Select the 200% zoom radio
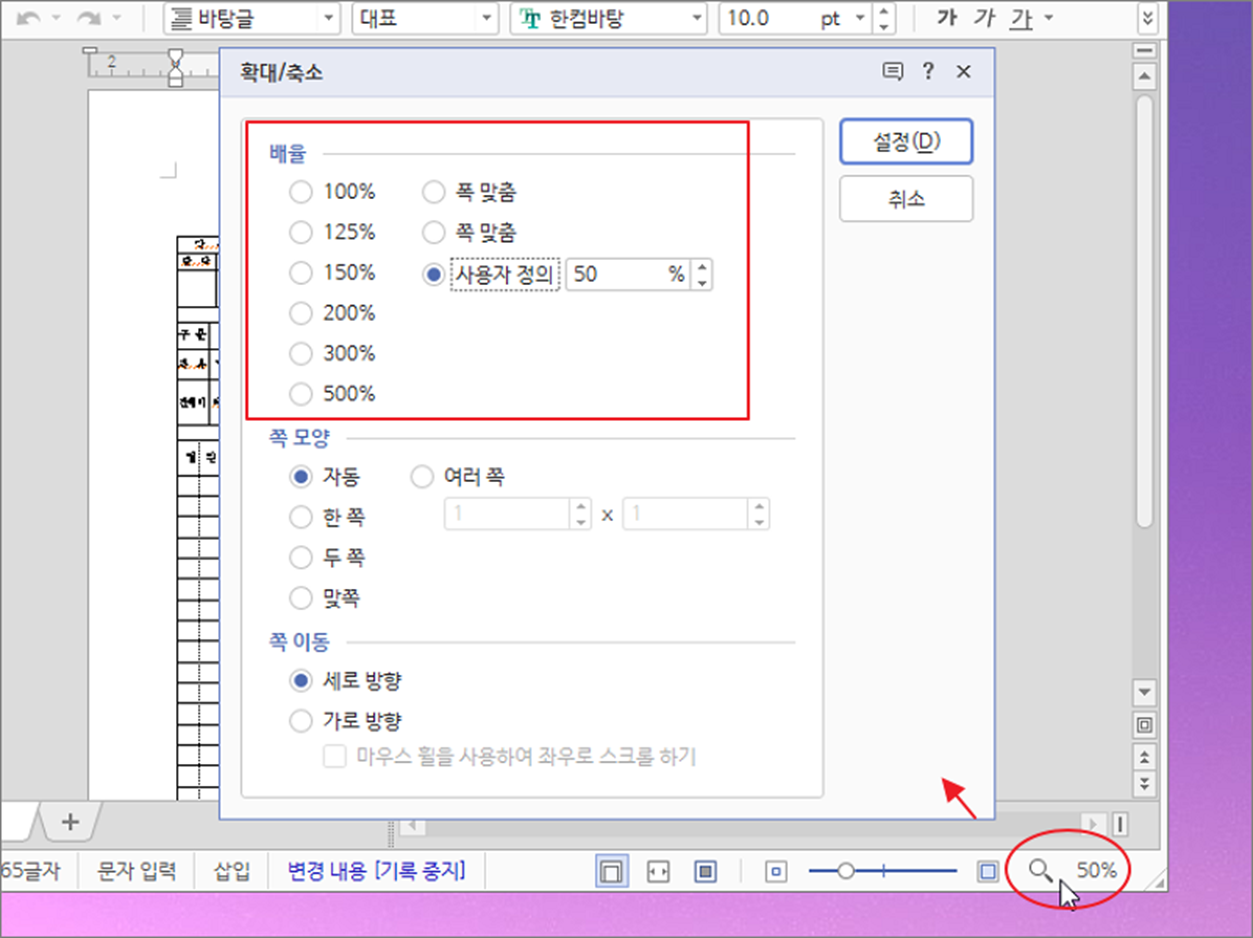 (x=301, y=313)
